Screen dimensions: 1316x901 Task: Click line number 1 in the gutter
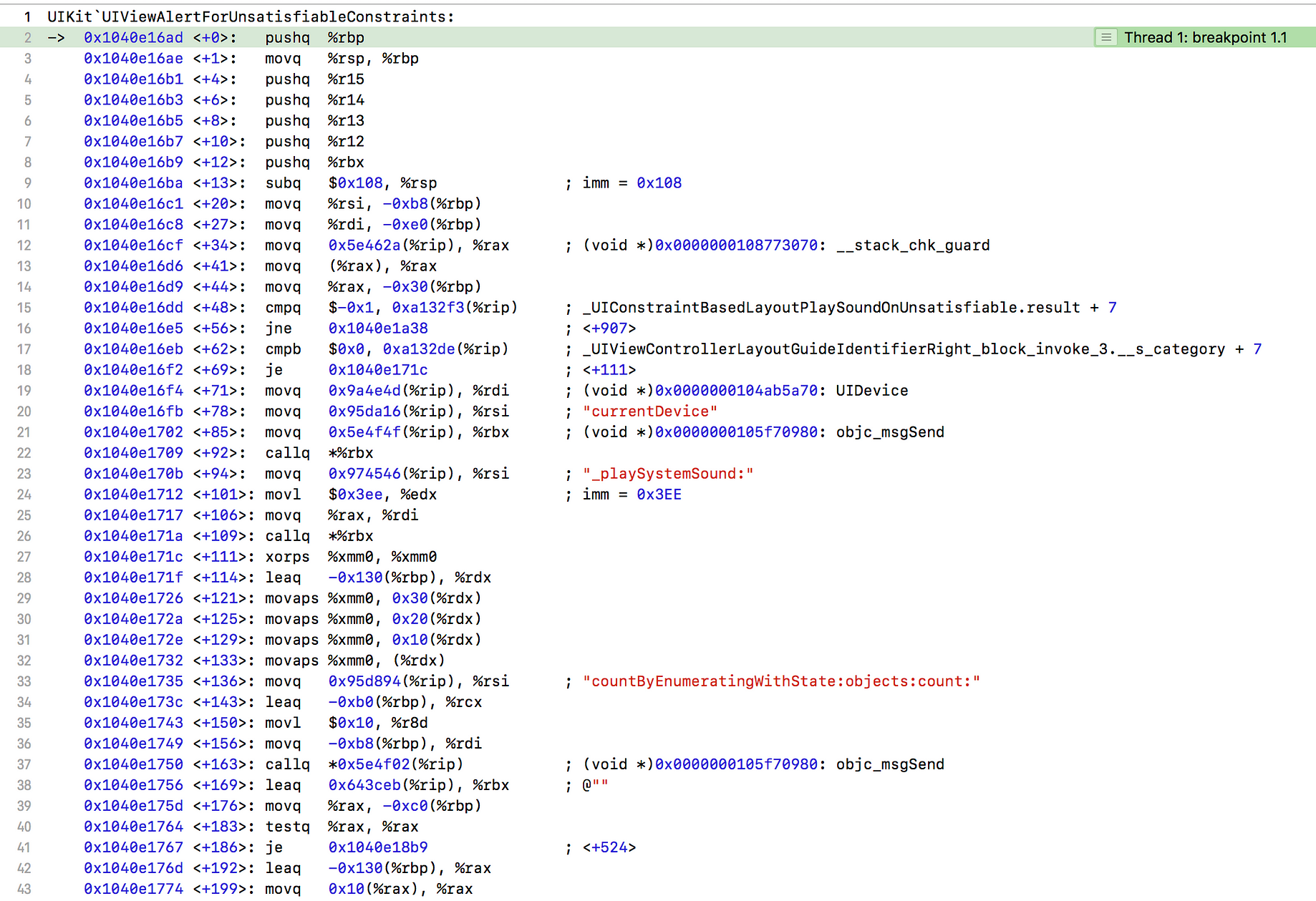(27, 16)
